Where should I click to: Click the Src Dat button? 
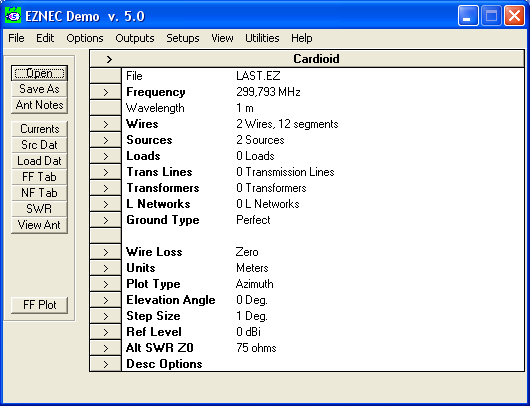40,145
